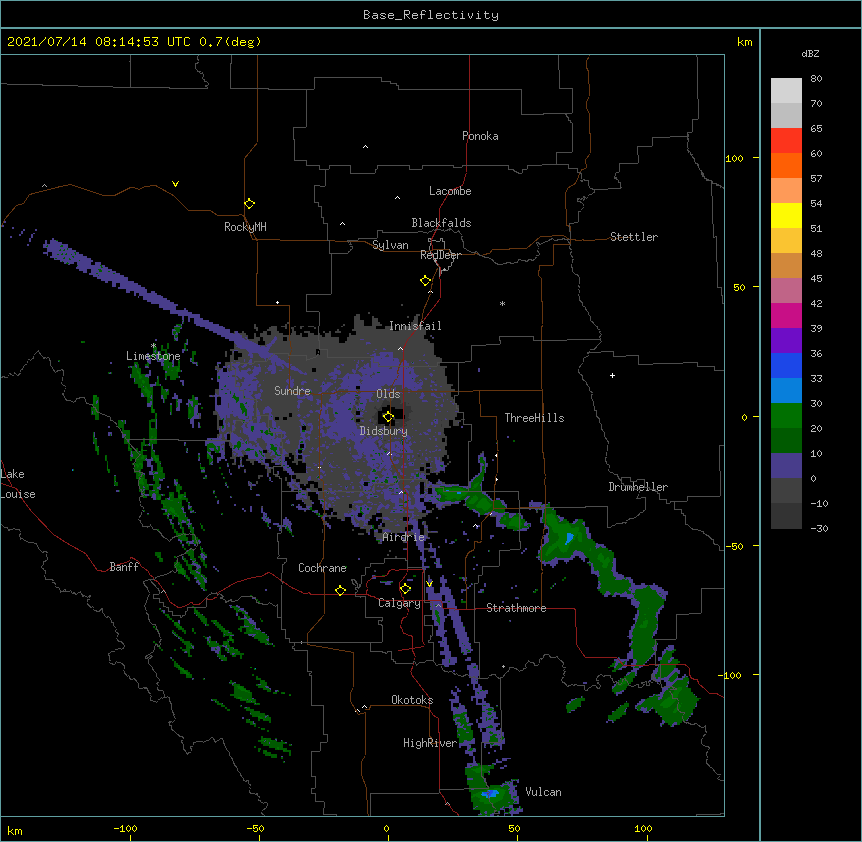Select the Sylvan label

tap(390, 245)
